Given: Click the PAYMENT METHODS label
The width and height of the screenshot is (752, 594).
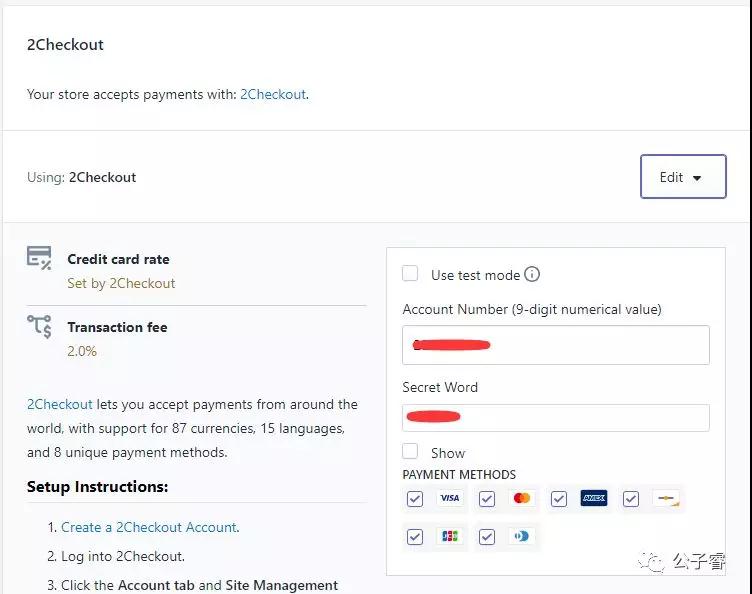Looking at the screenshot, I should (x=459, y=475).
